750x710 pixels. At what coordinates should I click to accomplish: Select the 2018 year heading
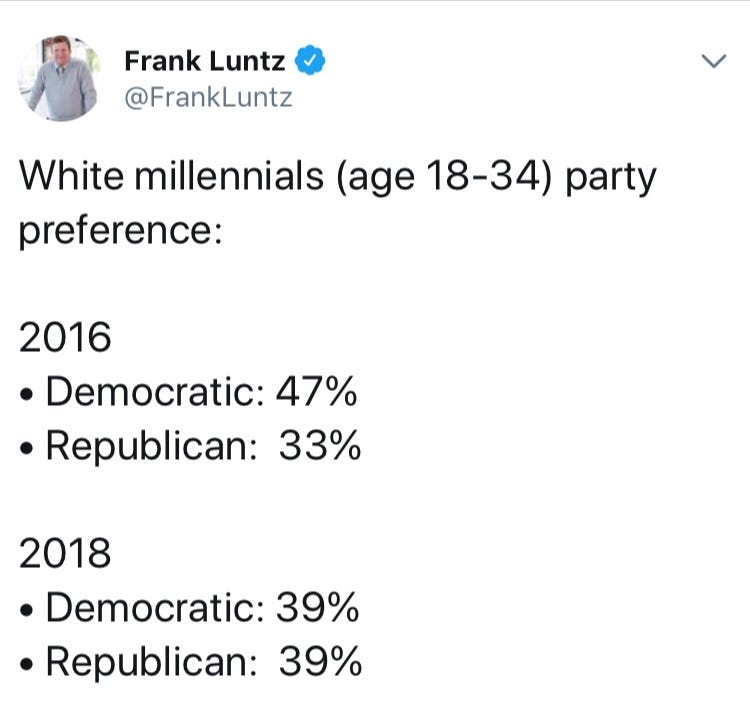(65, 553)
